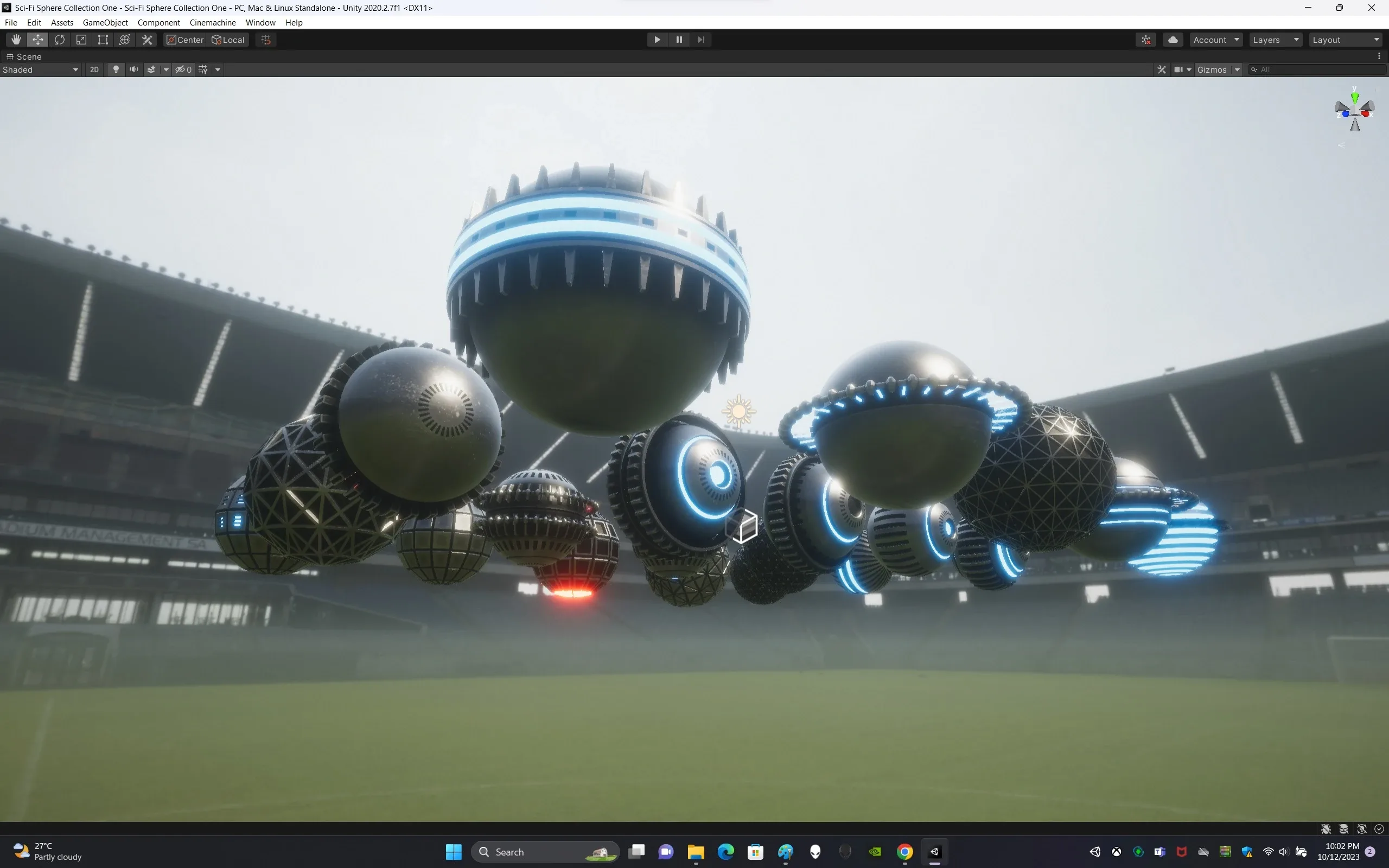Toggle 2D view mode
1389x868 pixels.
(94, 69)
